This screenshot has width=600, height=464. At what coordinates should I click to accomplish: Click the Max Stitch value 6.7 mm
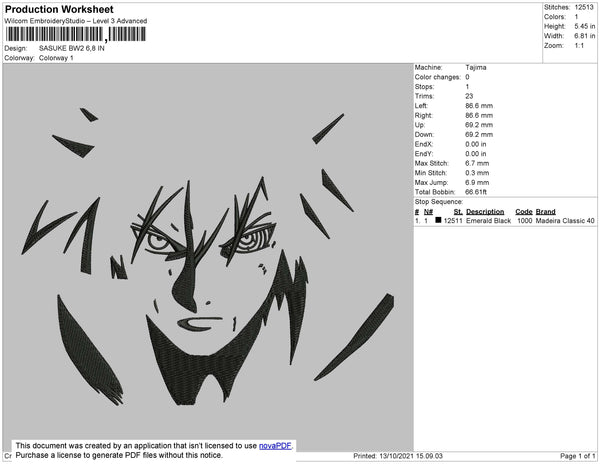tap(477, 163)
